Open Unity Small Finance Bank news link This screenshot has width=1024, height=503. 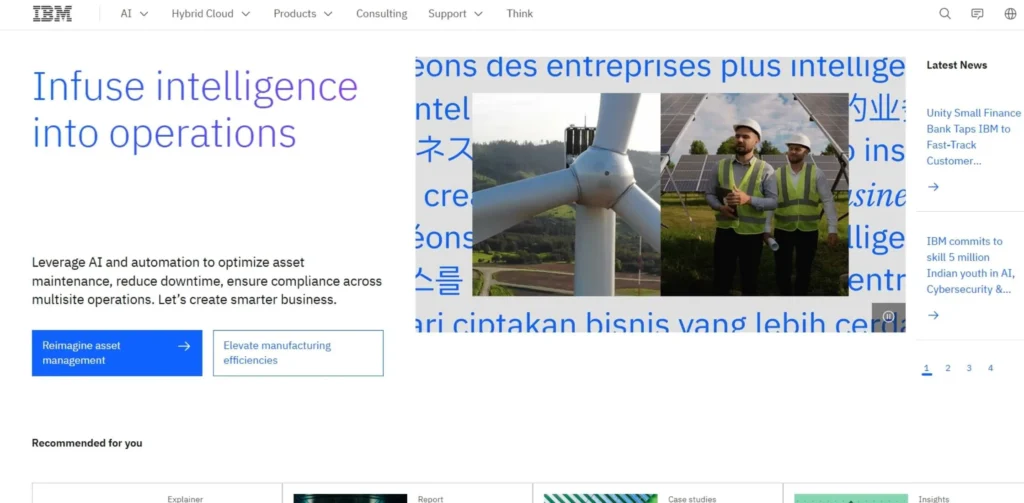(973, 137)
